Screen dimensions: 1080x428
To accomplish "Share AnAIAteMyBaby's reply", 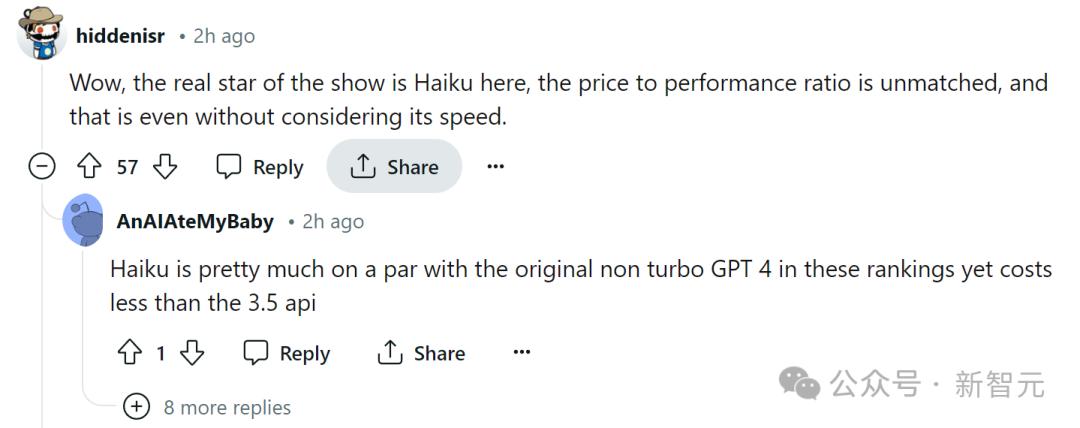I will pos(421,353).
